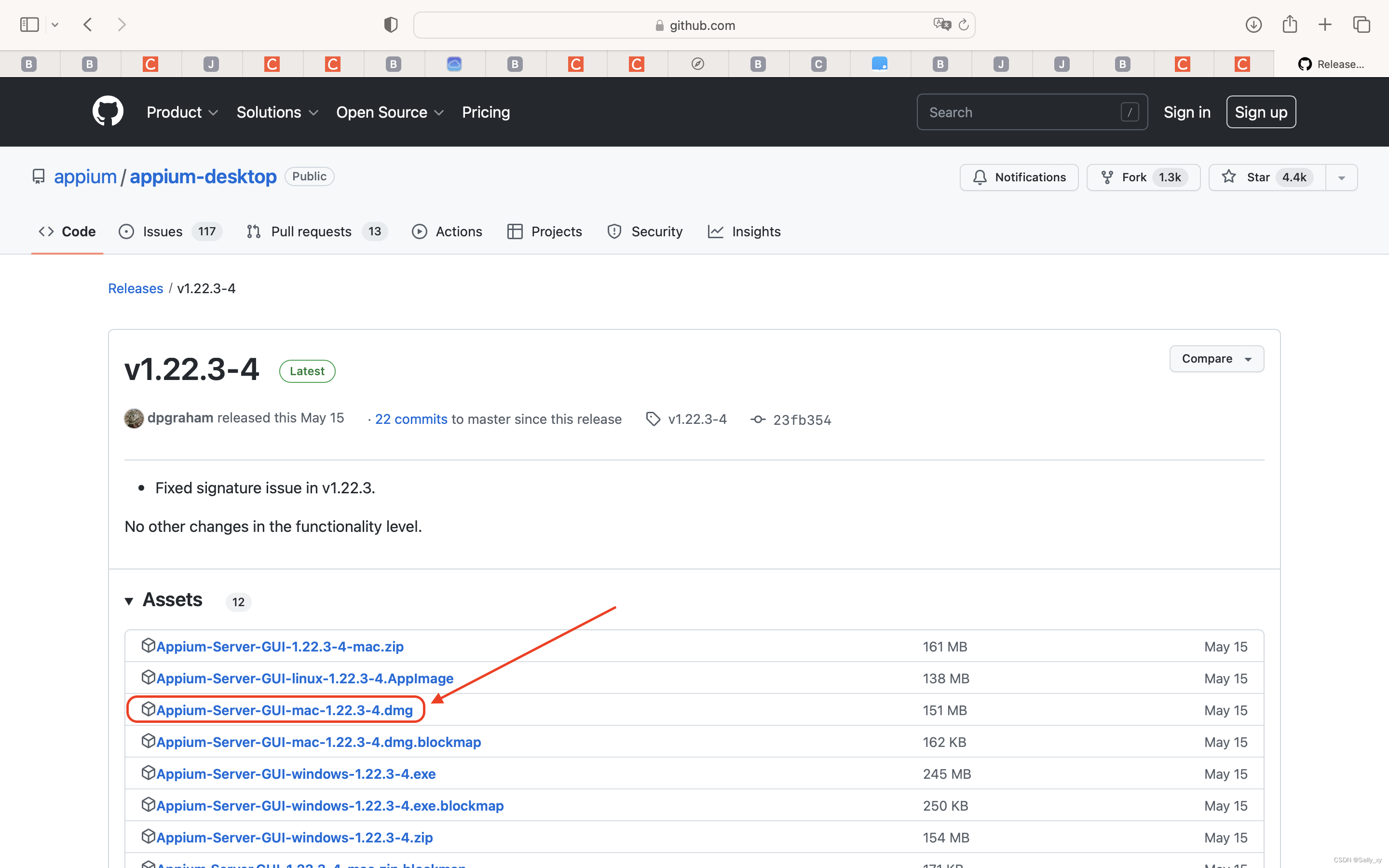Download Appium-Server-GUI-mac-1.22.3-4.dmg

tap(284, 710)
